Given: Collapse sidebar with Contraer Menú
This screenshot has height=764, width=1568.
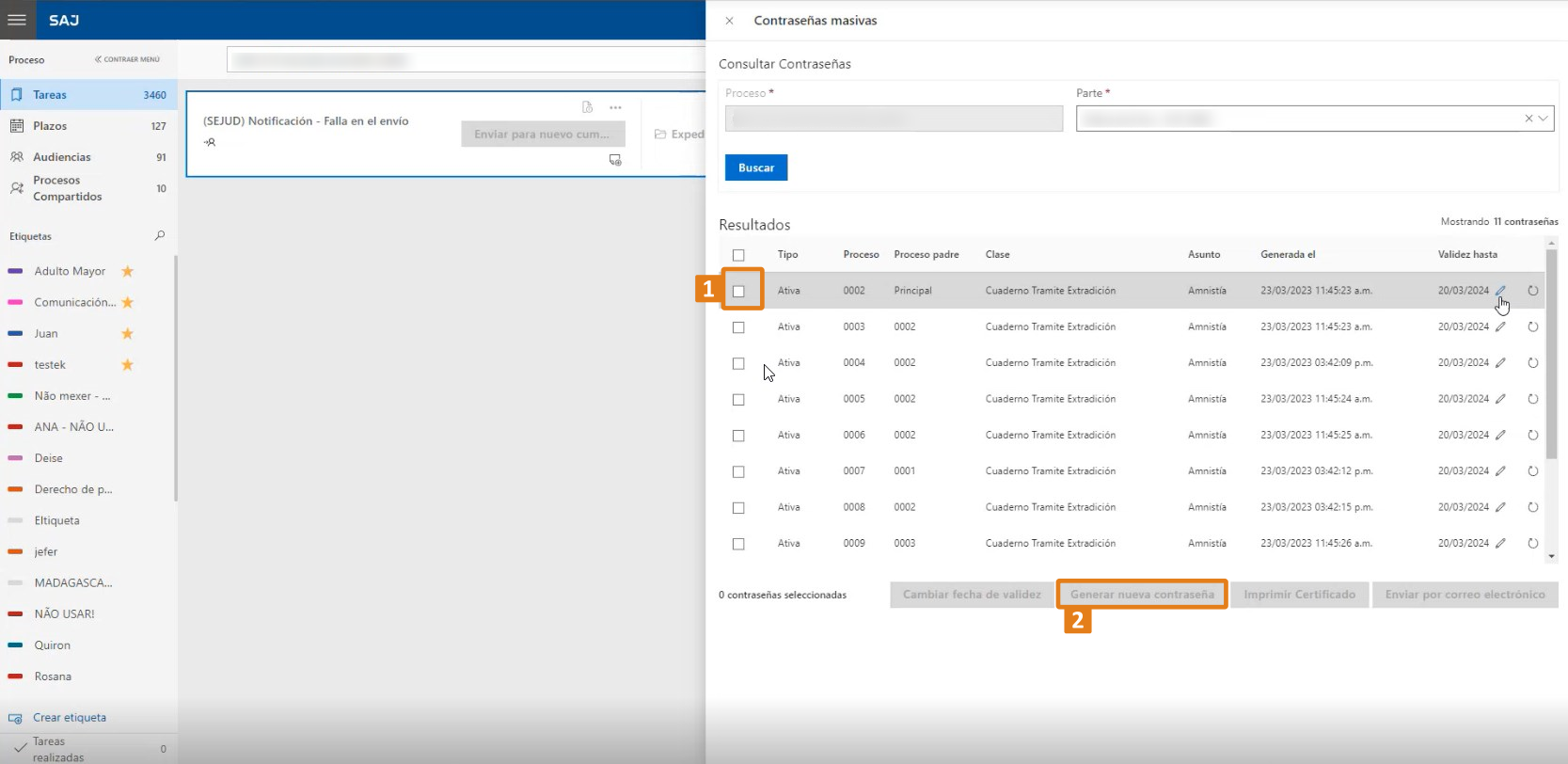Looking at the screenshot, I should [127, 59].
